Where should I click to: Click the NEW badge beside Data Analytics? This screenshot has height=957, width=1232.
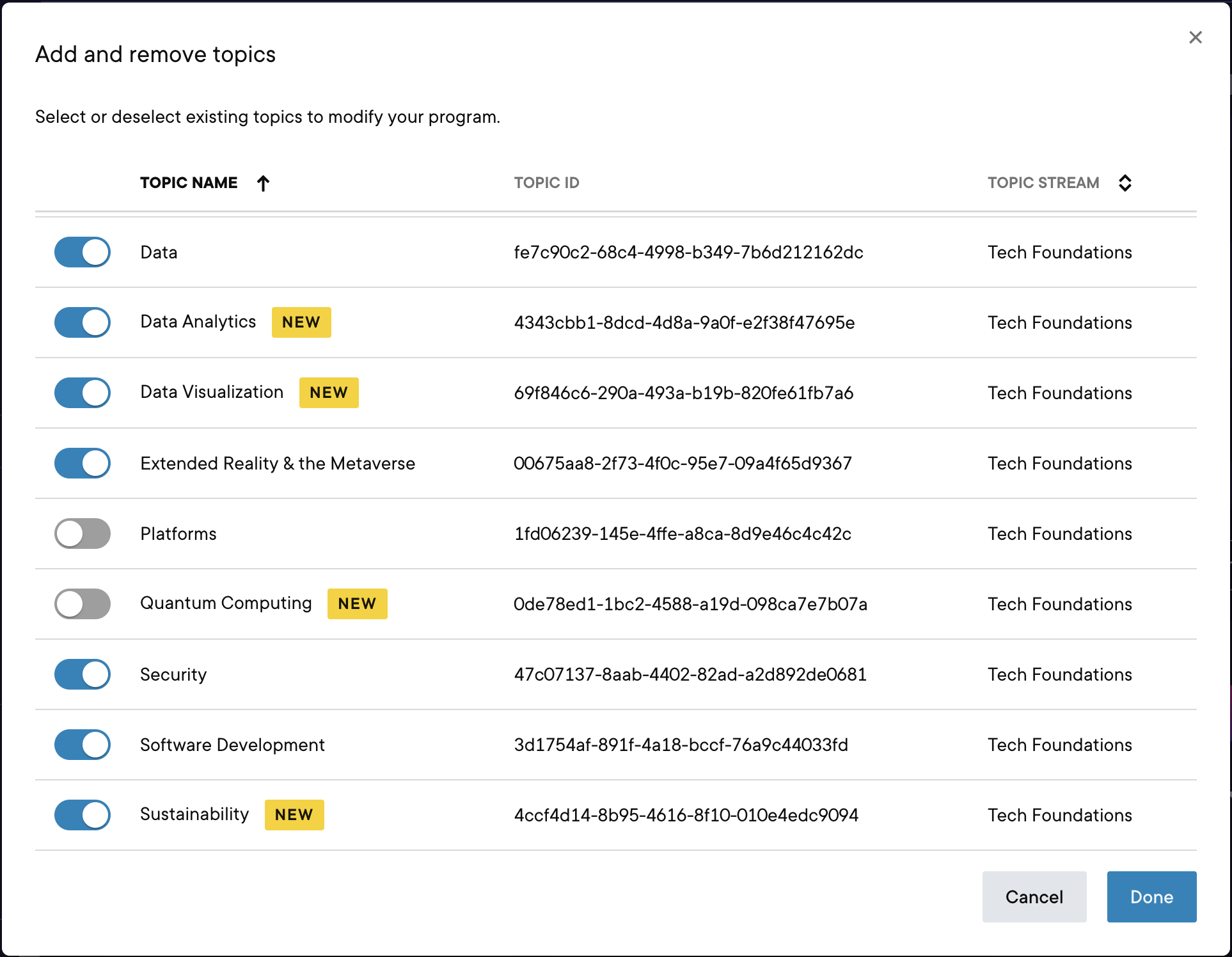[x=301, y=322]
